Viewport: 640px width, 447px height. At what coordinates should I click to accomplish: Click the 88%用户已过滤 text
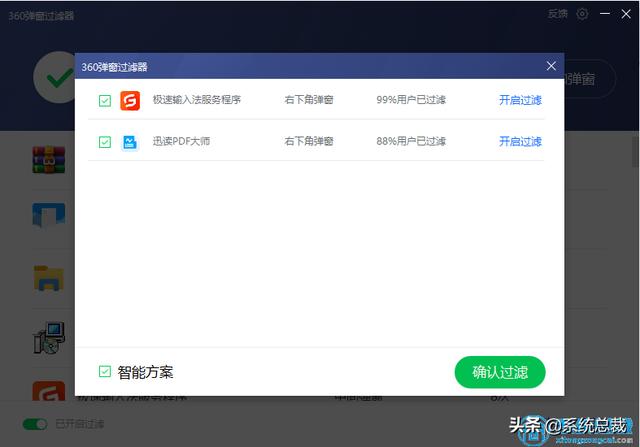click(x=411, y=142)
